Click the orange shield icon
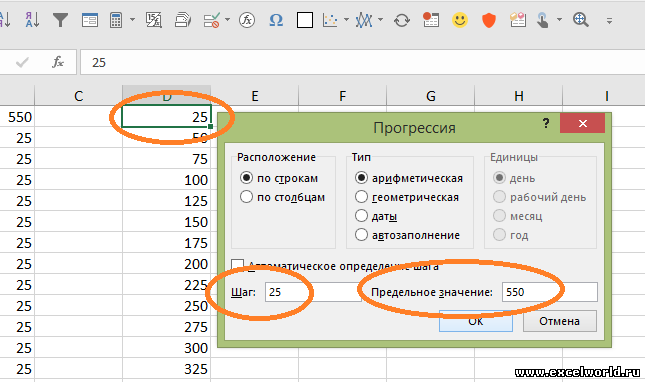The image size is (645, 382). 489,20
